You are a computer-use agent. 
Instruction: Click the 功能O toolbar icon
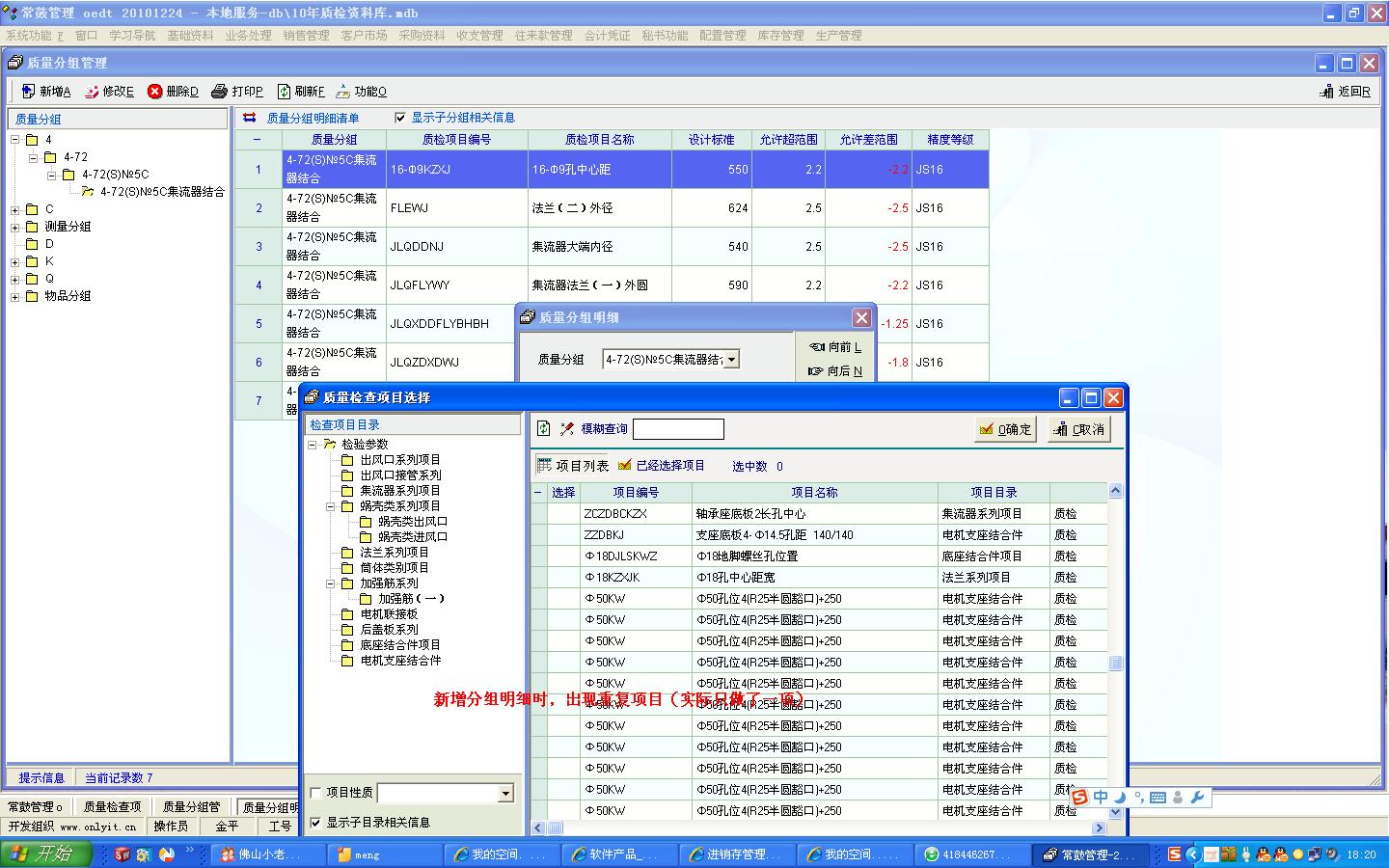pyautogui.click(x=342, y=92)
